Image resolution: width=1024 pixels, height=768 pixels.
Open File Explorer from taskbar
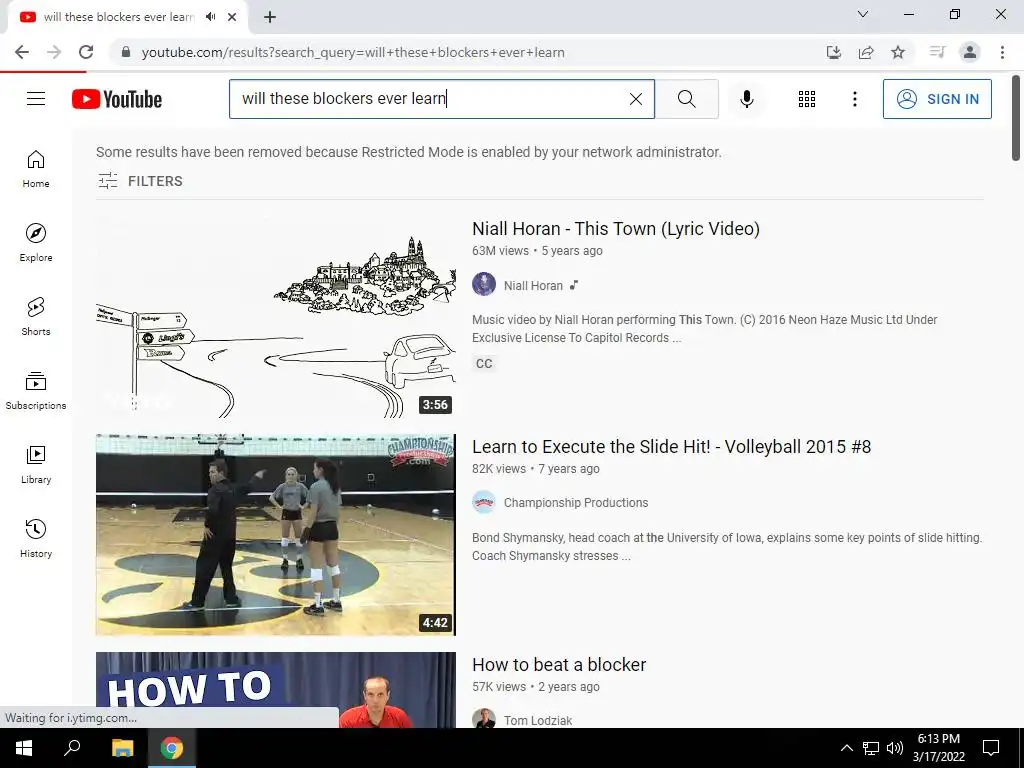click(x=122, y=748)
